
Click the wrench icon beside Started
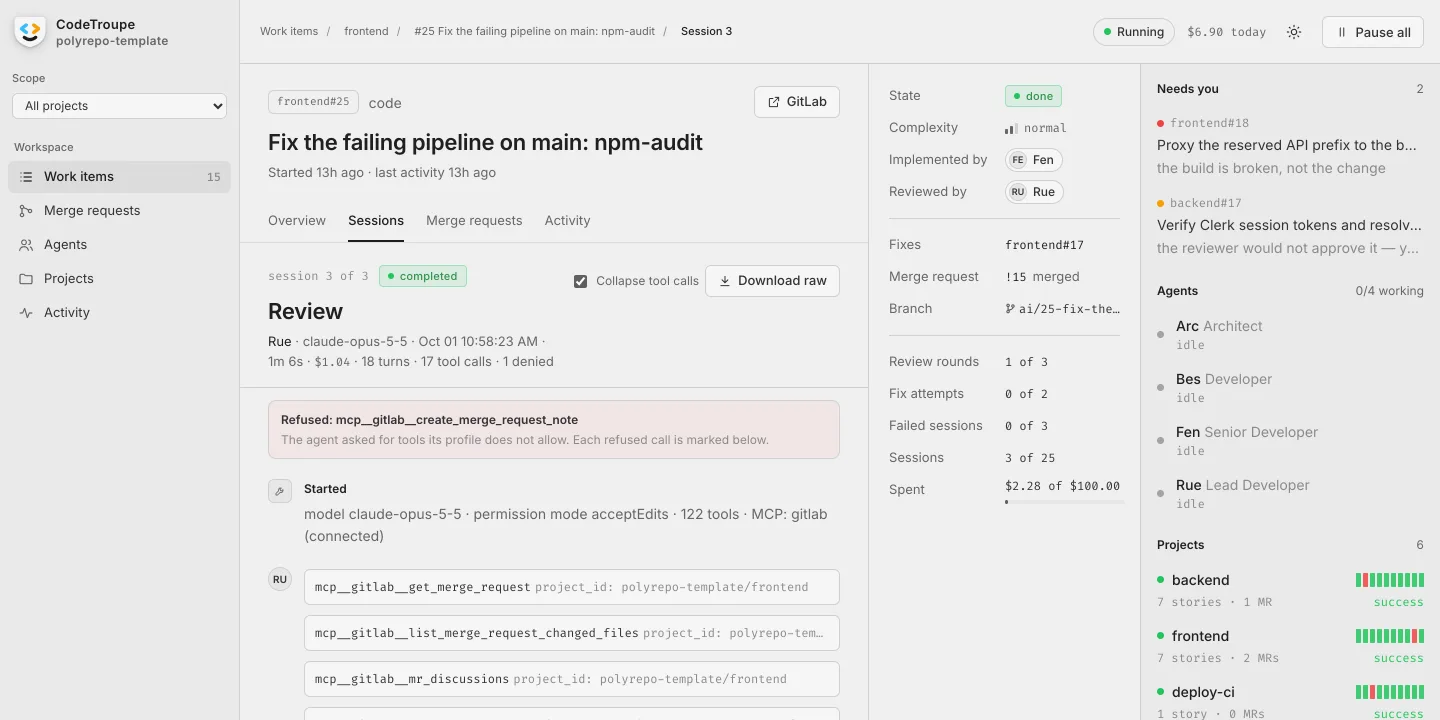click(280, 491)
